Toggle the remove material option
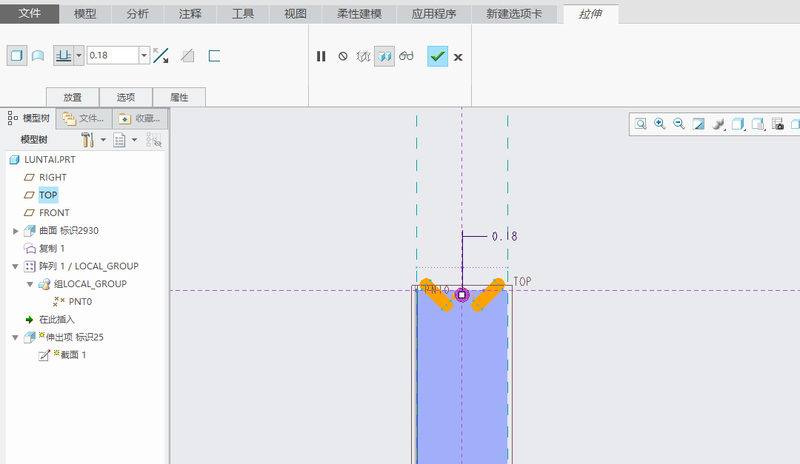Screen dimensions: 800x464 point(187,56)
